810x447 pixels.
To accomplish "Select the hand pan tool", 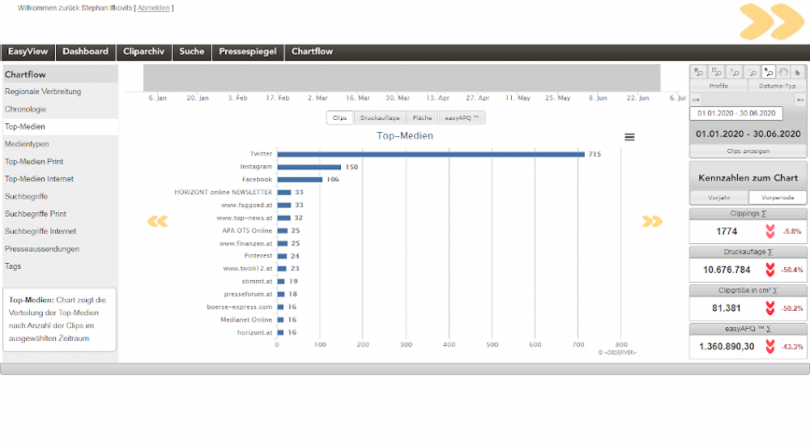I will point(783,72).
